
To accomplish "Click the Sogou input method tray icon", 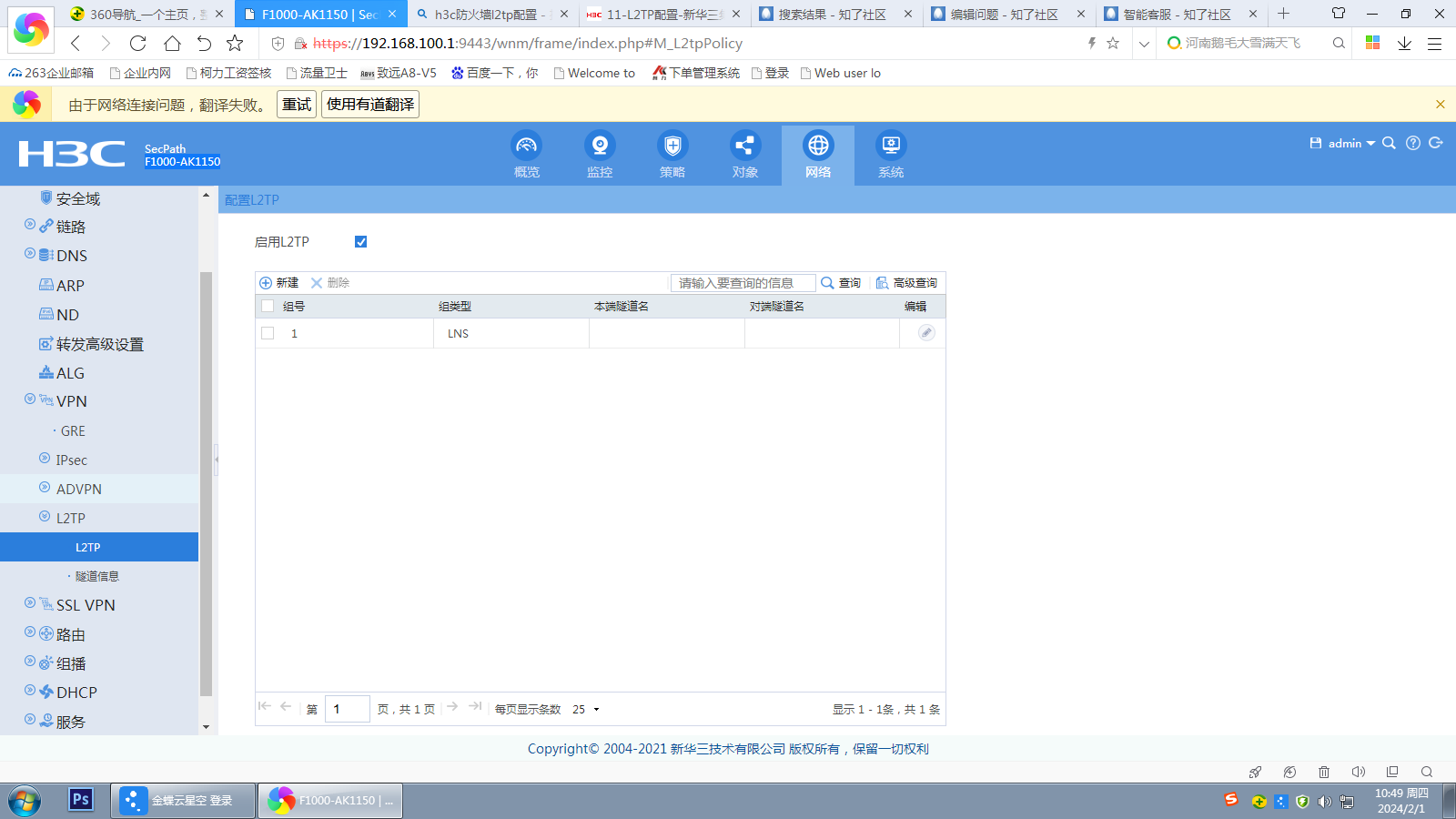I will click(1231, 799).
